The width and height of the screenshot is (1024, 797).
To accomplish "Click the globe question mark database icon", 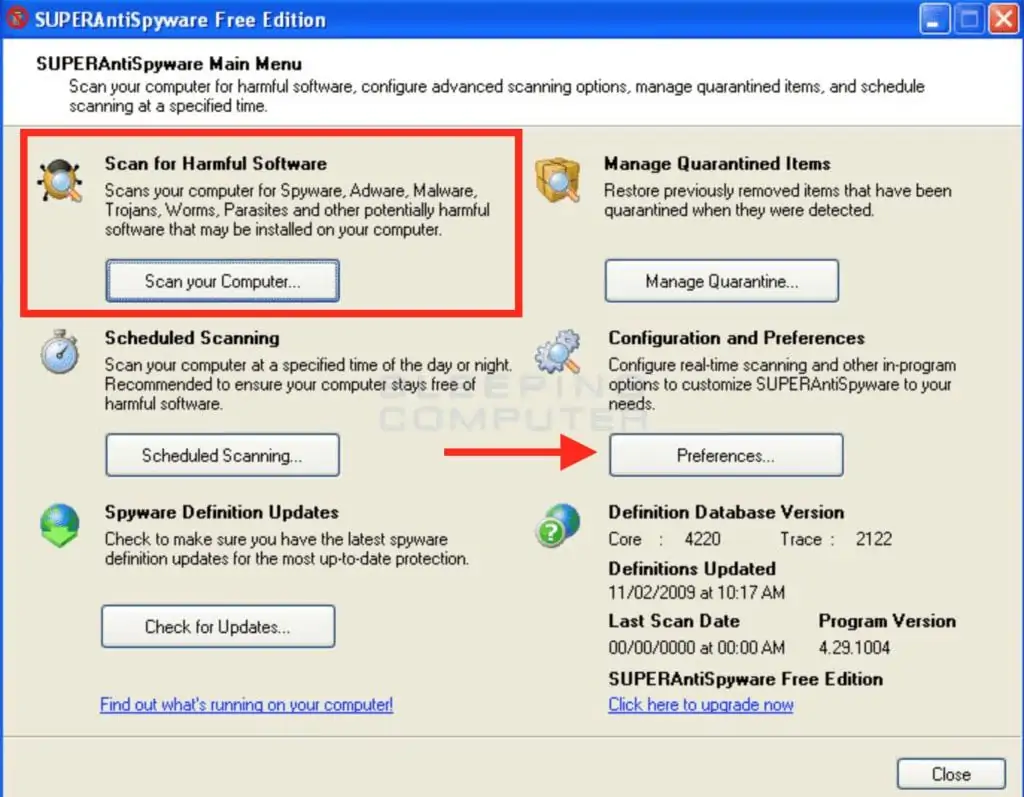I will click(558, 525).
